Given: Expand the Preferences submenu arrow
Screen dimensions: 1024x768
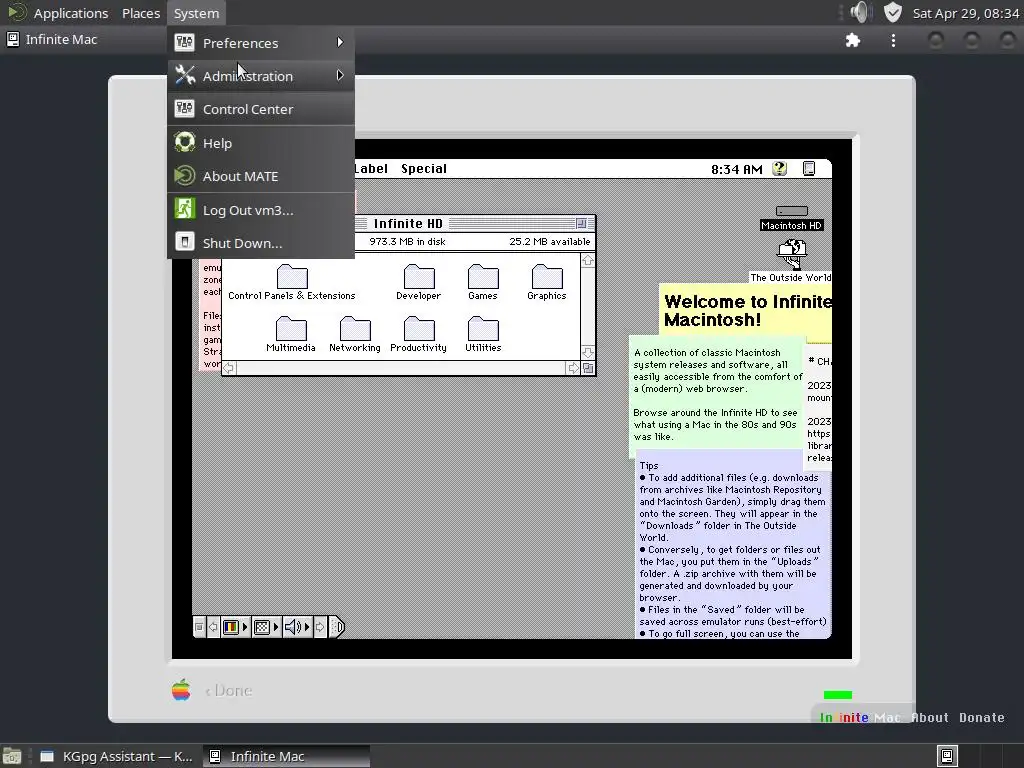Looking at the screenshot, I should tap(340, 42).
